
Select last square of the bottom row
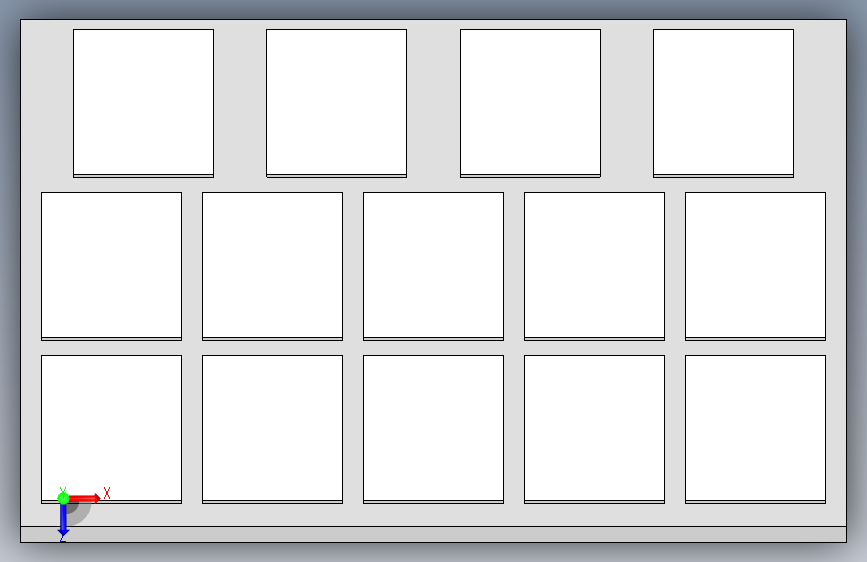(755, 429)
